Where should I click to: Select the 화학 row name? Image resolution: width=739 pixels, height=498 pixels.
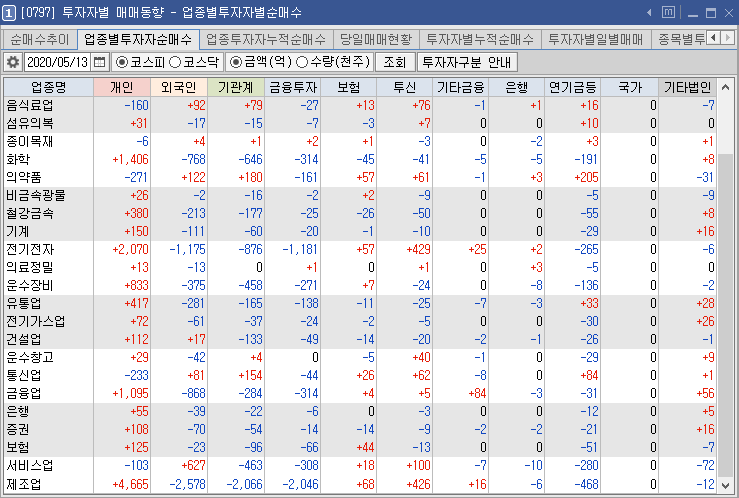(x=18, y=160)
